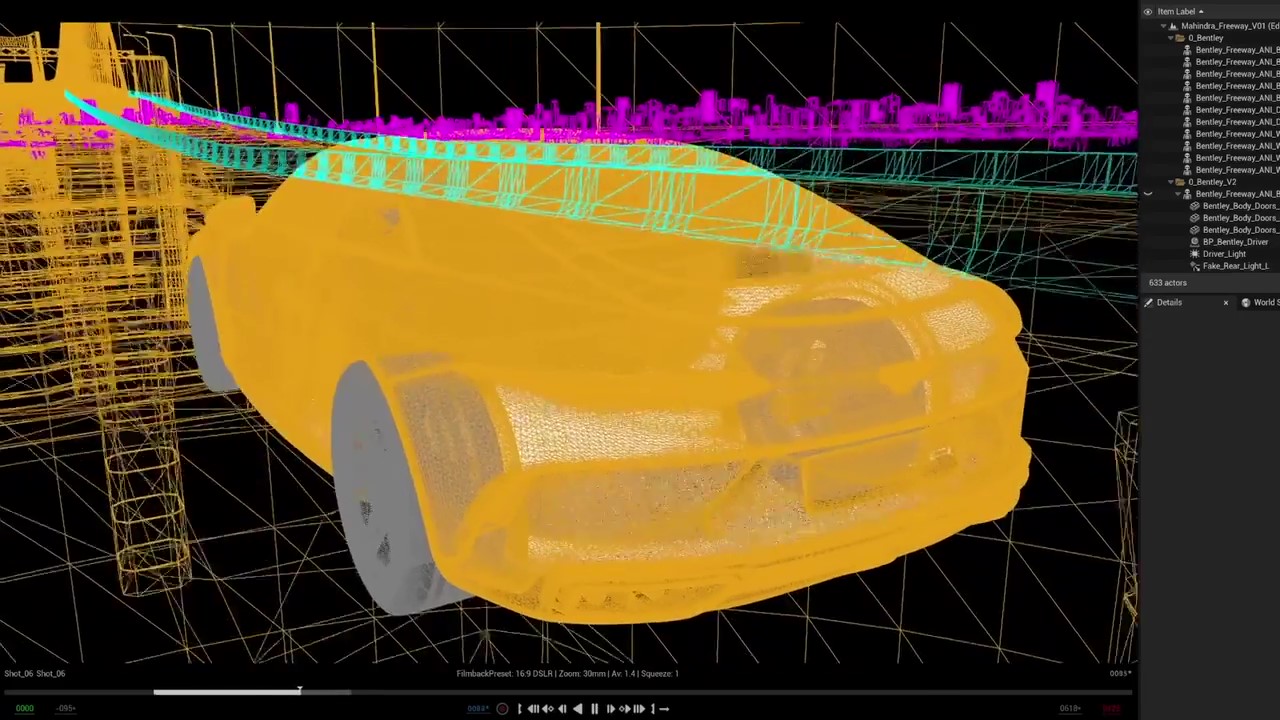Click the timeline scrubber playhead
This screenshot has width=1280, height=720.
pyautogui.click(x=299, y=690)
